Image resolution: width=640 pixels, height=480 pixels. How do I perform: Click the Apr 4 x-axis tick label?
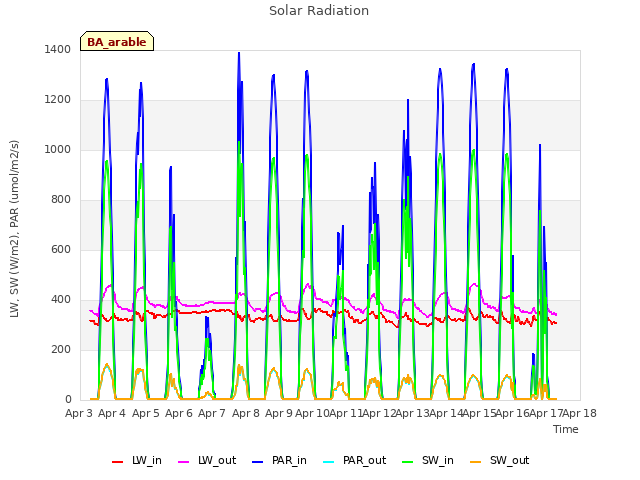pyautogui.click(x=112, y=413)
